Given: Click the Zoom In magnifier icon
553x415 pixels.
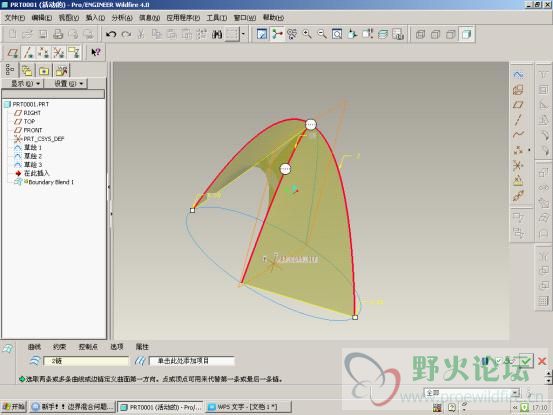Looking at the screenshot, I should 307,34.
